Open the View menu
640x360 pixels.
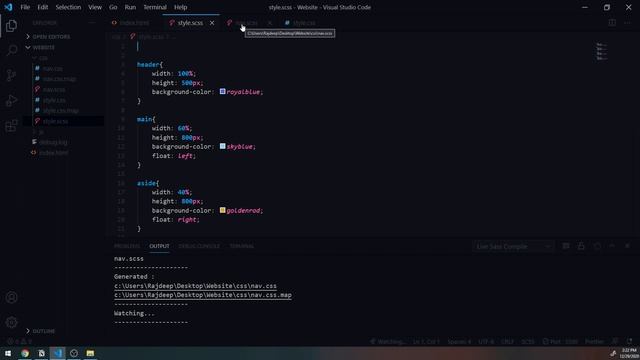[95, 7]
